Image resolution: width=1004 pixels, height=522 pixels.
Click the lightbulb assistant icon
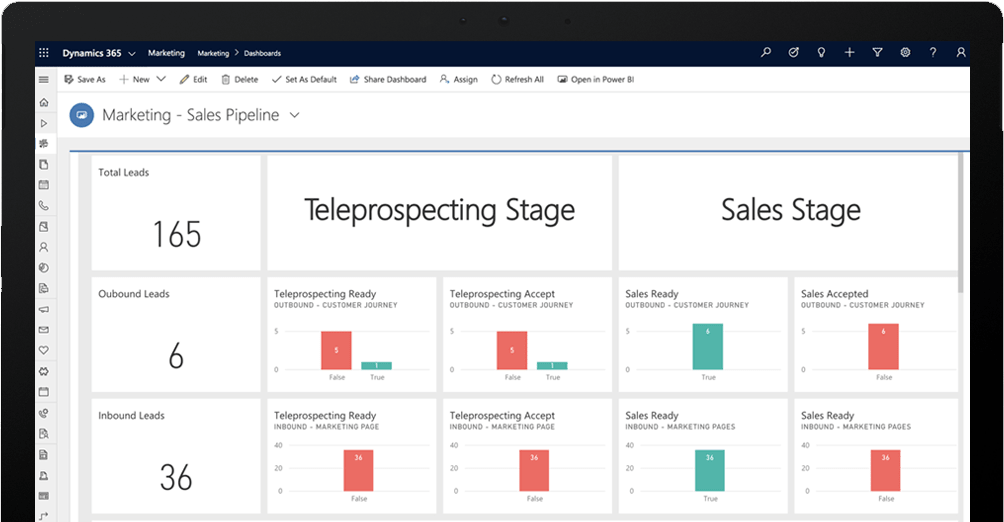point(821,53)
